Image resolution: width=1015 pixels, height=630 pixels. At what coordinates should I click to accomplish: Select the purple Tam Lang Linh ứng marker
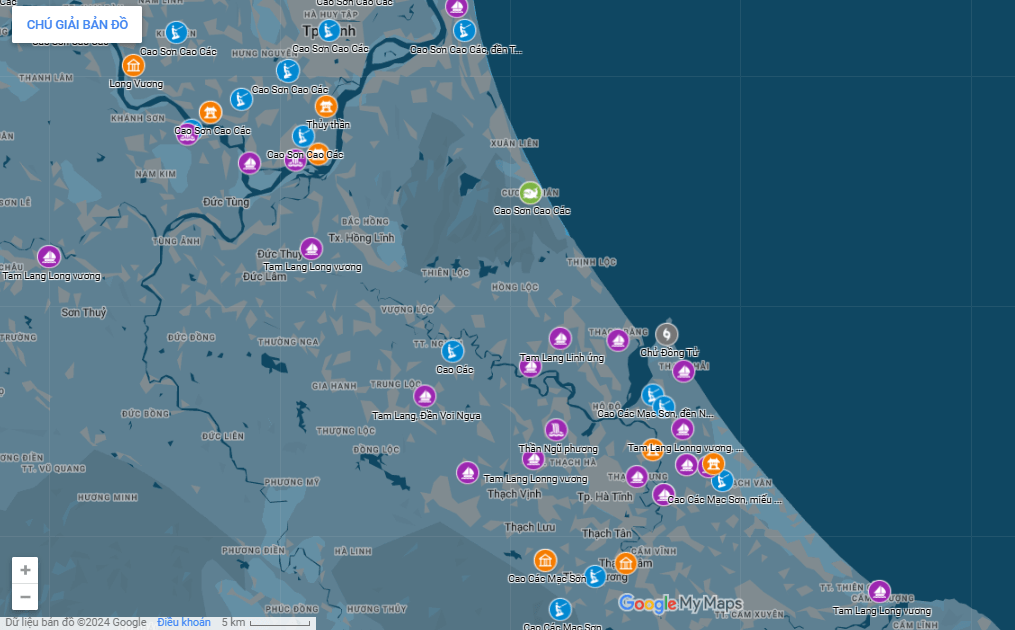click(x=560, y=339)
